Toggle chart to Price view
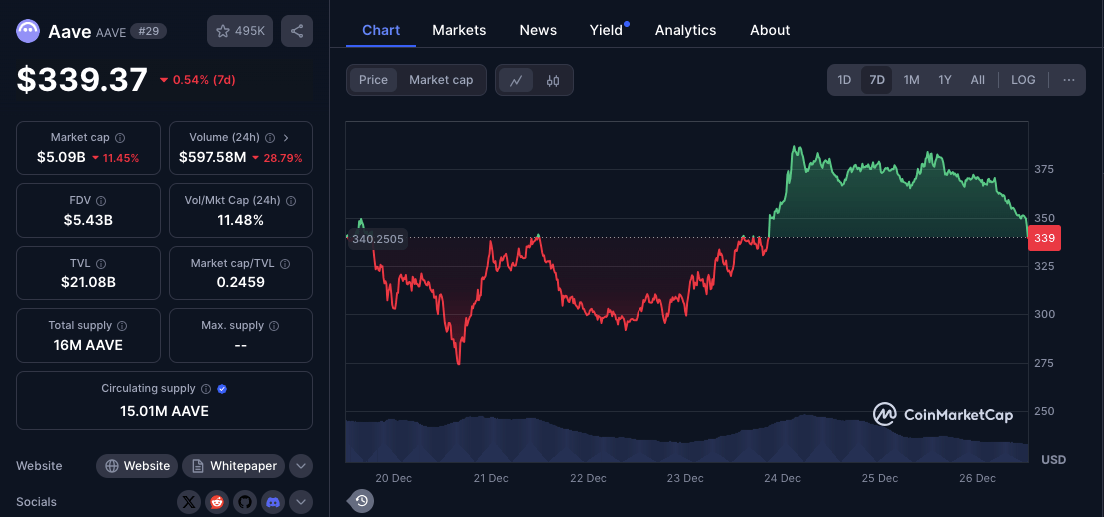Screen dimensions: 1104x517 [x=373, y=80]
